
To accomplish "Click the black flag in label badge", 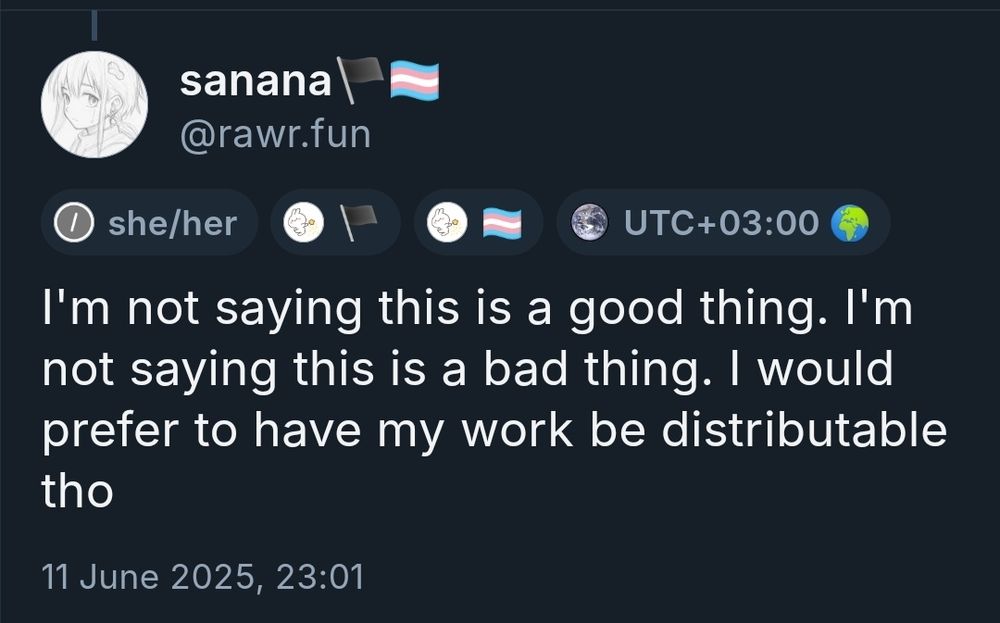I will point(360,222).
